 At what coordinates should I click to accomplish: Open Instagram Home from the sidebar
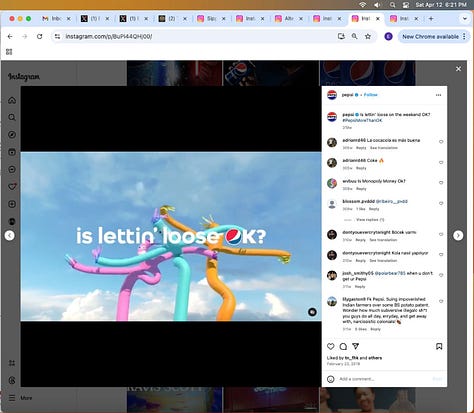(x=12, y=100)
